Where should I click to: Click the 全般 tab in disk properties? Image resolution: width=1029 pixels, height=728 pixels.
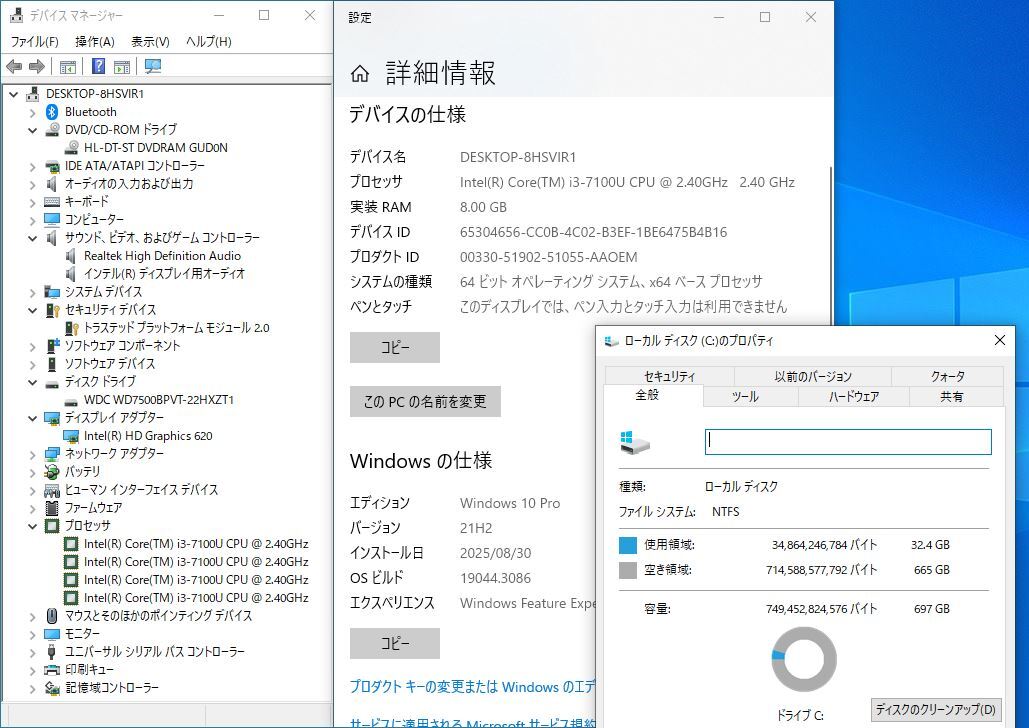646,395
